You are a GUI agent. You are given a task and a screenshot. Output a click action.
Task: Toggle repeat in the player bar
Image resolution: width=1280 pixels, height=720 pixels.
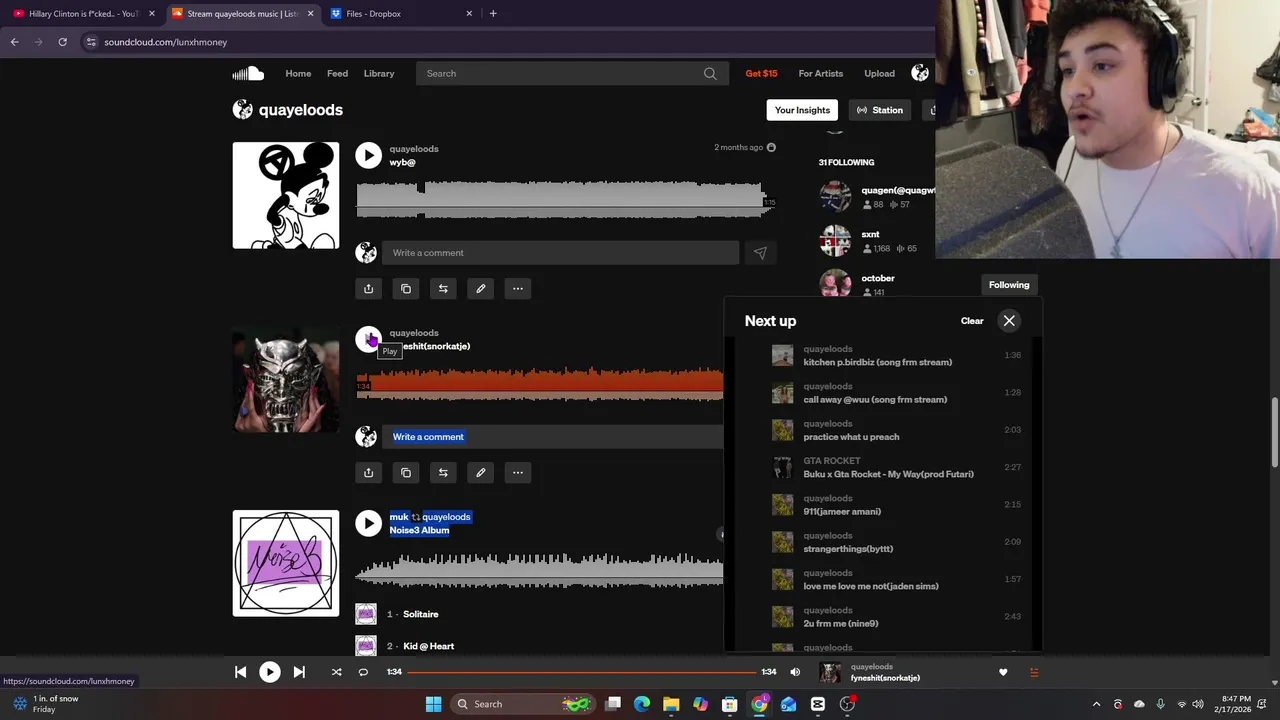pyautogui.click(x=363, y=672)
